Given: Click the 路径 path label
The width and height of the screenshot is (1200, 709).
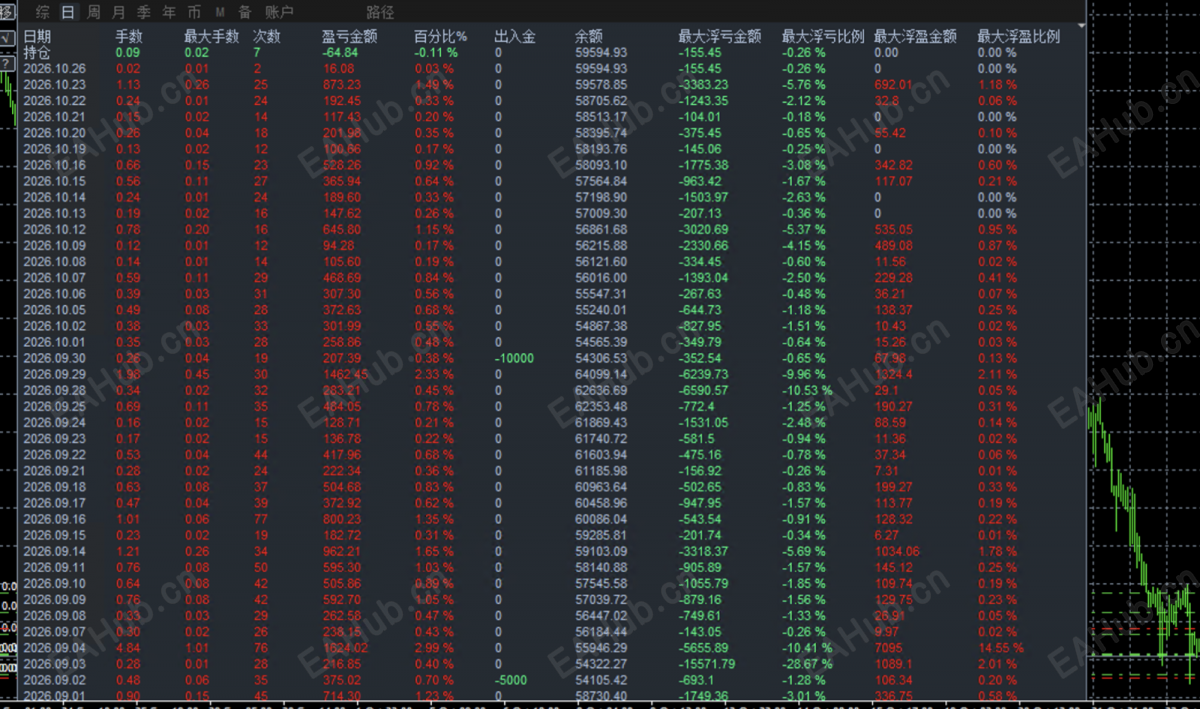Looking at the screenshot, I should point(380,12).
